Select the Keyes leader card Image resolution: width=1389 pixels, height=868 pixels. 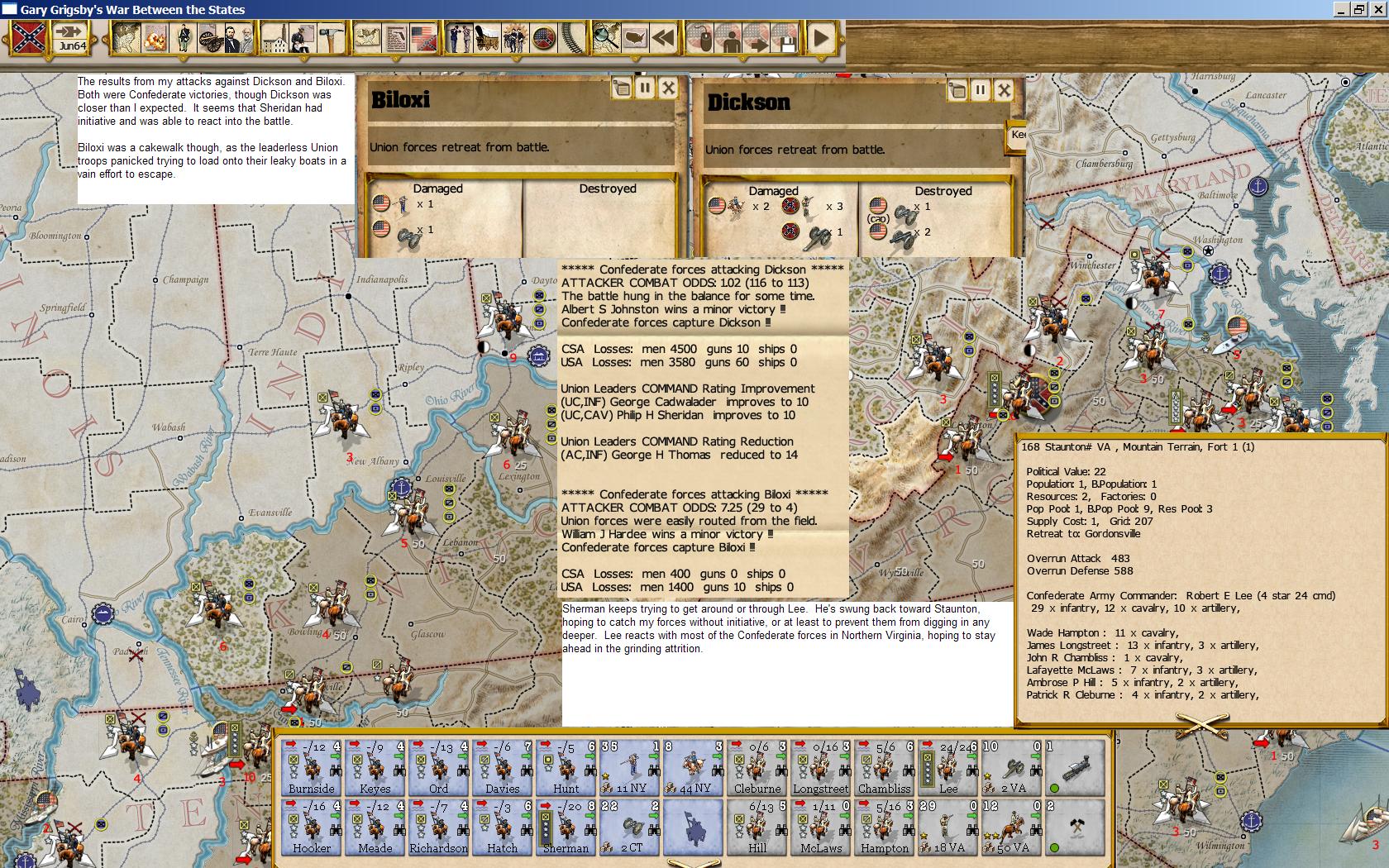375,767
